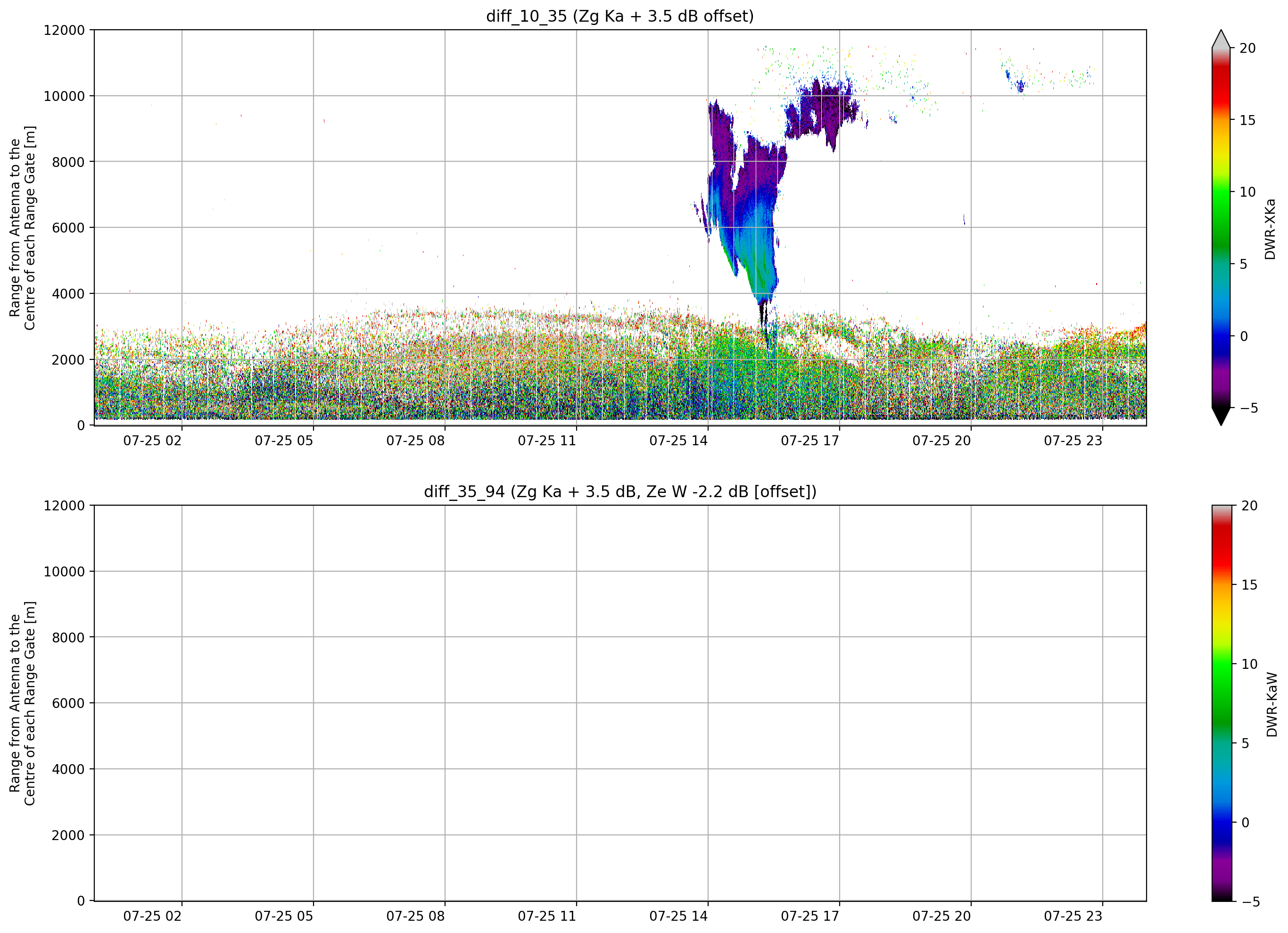Click the '10' tick on the DWR-KaW colorbar
1288x933 pixels.
1249,664
